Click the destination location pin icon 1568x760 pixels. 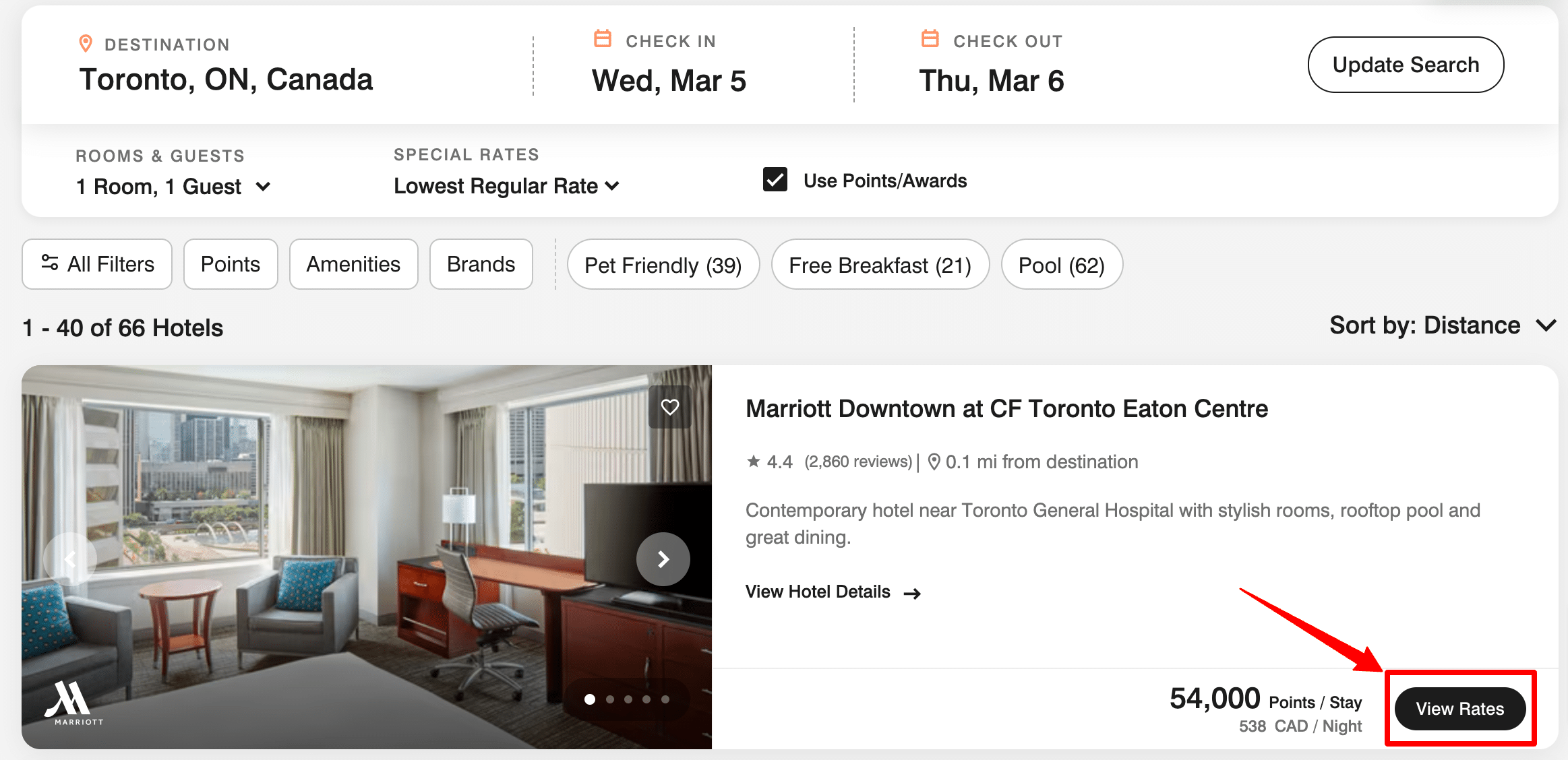pyautogui.click(x=86, y=44)
